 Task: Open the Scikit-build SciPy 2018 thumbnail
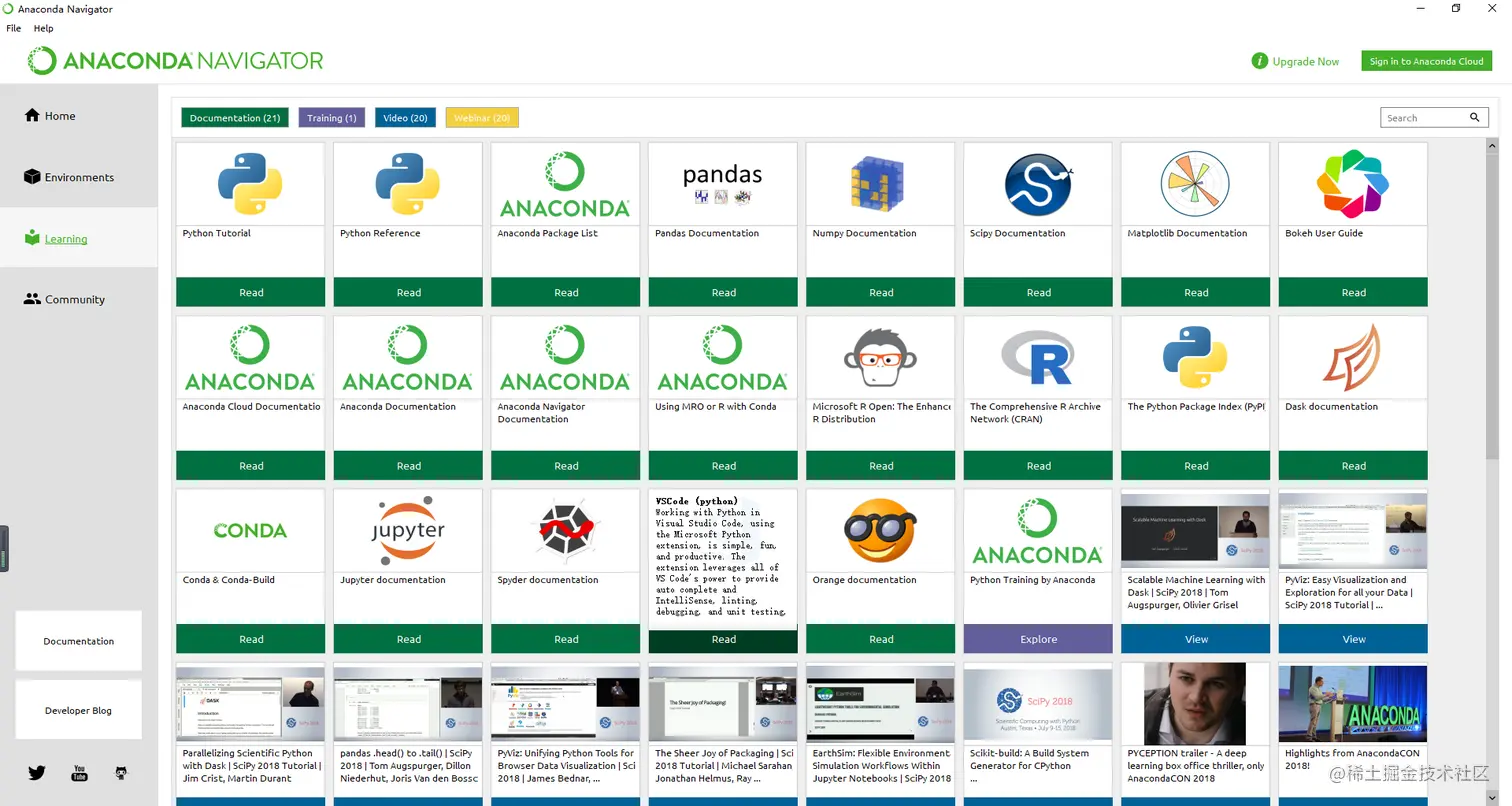tap(1038, 704)
